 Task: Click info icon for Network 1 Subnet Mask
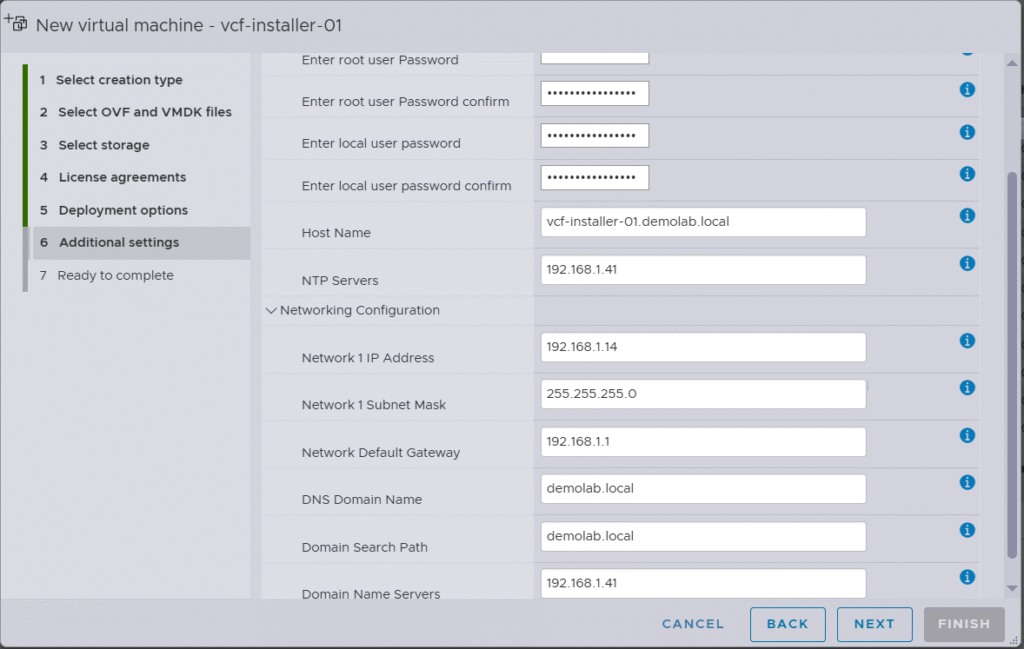click(x=967, y=388)
